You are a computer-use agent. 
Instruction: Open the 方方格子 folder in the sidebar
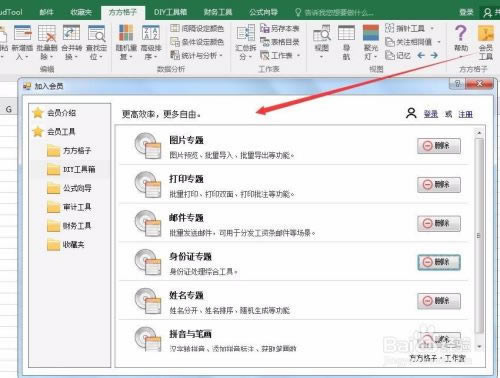click(x=69, y=151)
